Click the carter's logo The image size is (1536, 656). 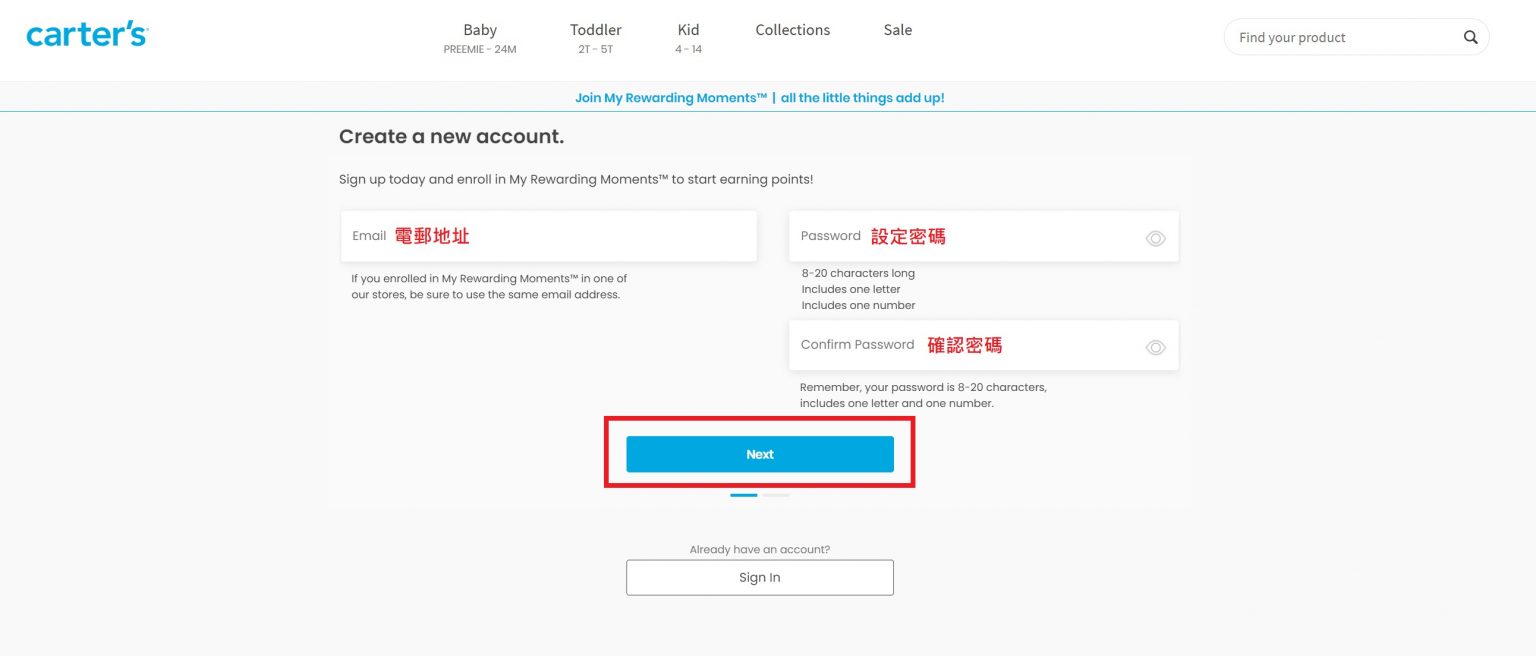tap(87, 34)
